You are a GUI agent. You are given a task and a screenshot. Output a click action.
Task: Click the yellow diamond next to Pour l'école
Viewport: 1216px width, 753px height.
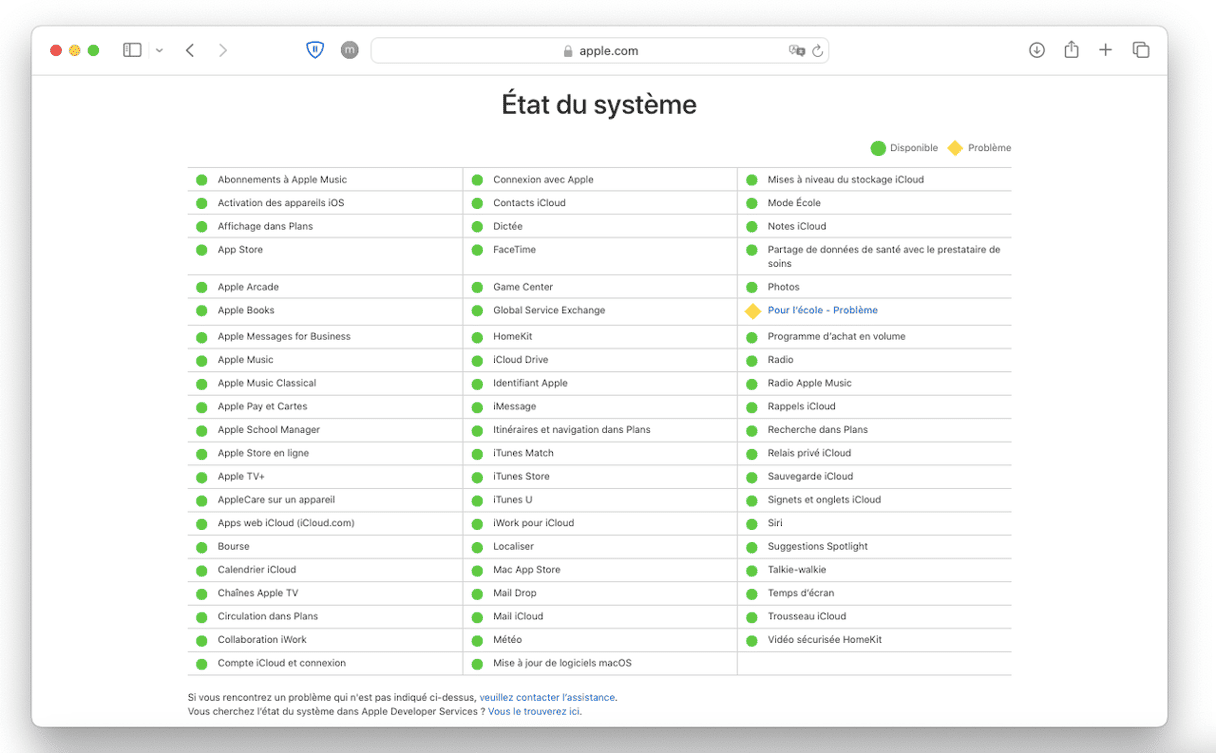click(753, 311)
